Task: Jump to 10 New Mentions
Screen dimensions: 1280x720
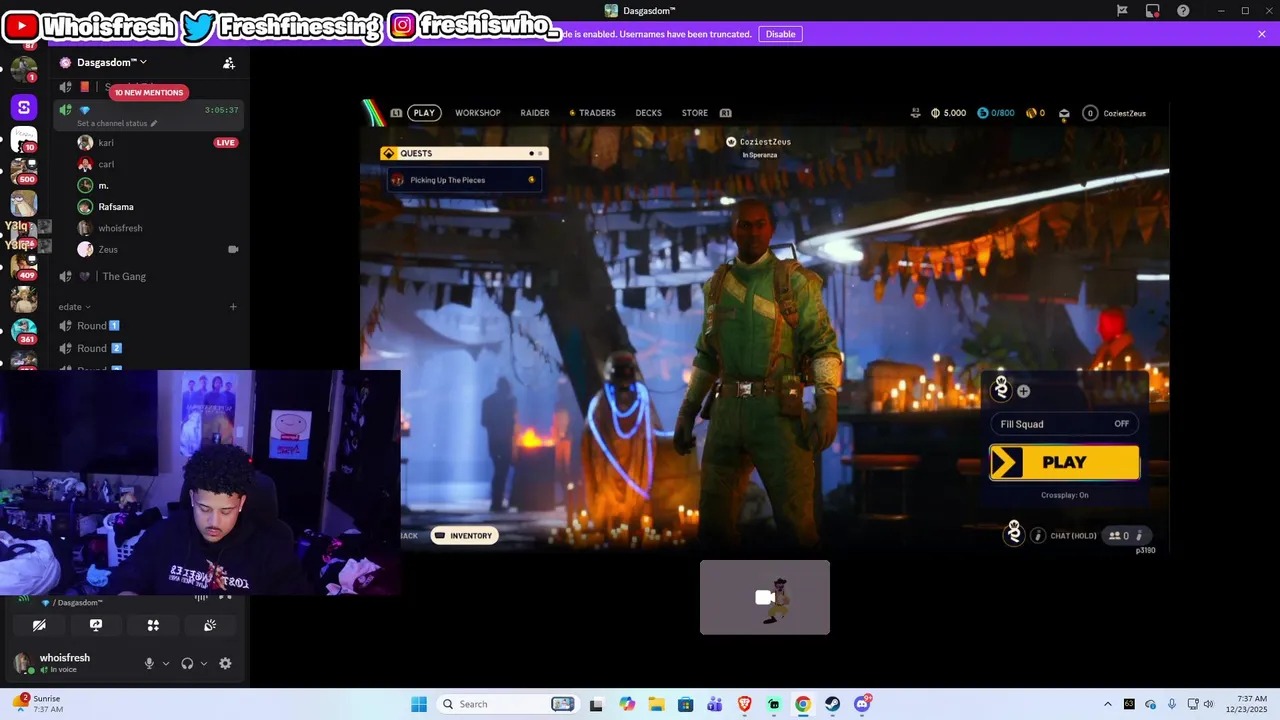Action: [148, 92]
